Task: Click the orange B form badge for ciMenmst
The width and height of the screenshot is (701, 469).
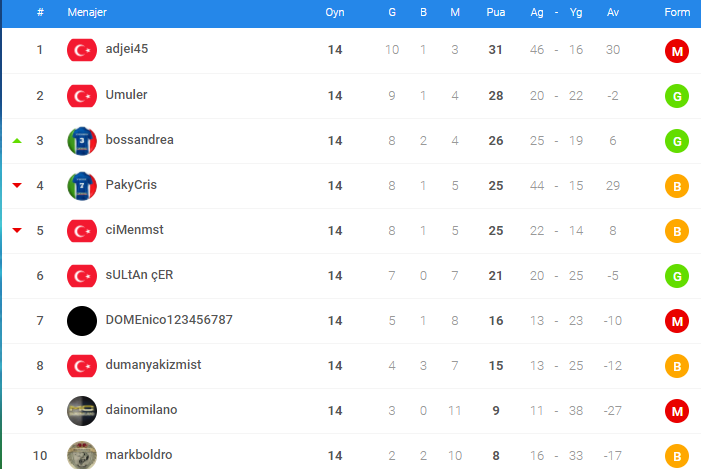Action: (x=677, y=231)
